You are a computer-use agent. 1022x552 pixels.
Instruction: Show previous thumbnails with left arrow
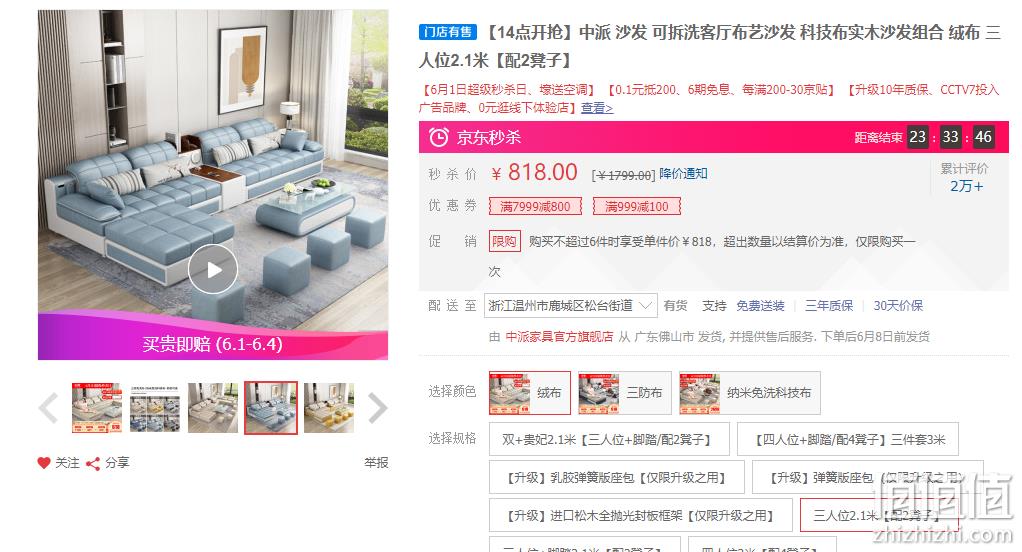[49, 409]
